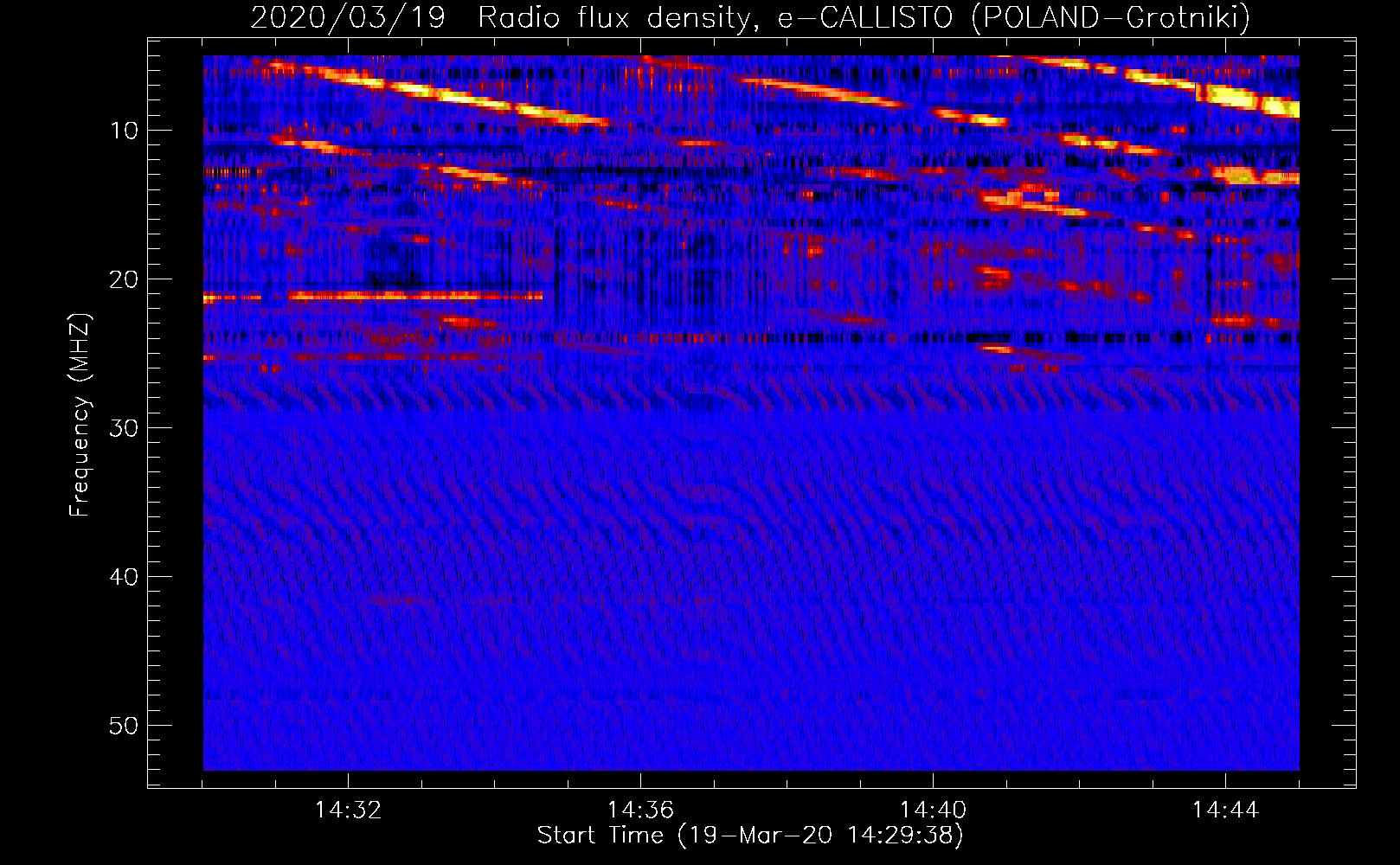
Task: Click the 14:36 time tick label
Action: (x=640, y=811)
